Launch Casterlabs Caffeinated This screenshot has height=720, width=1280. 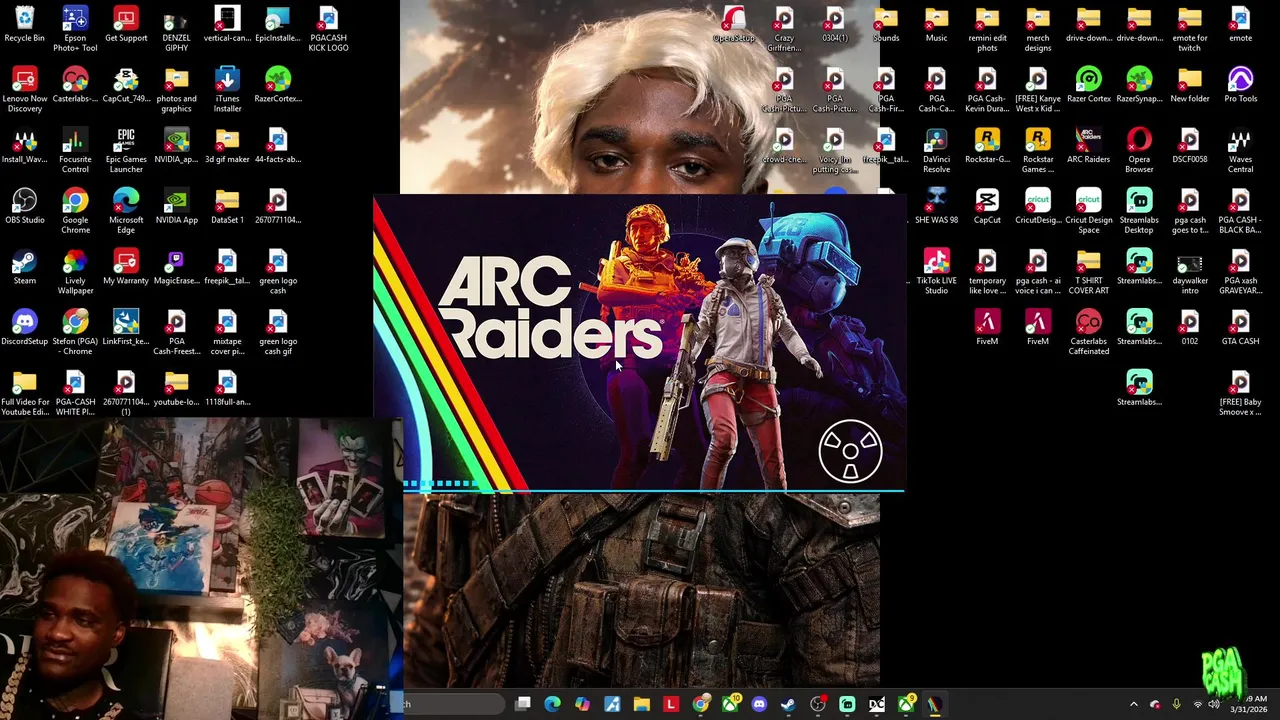1089,334
